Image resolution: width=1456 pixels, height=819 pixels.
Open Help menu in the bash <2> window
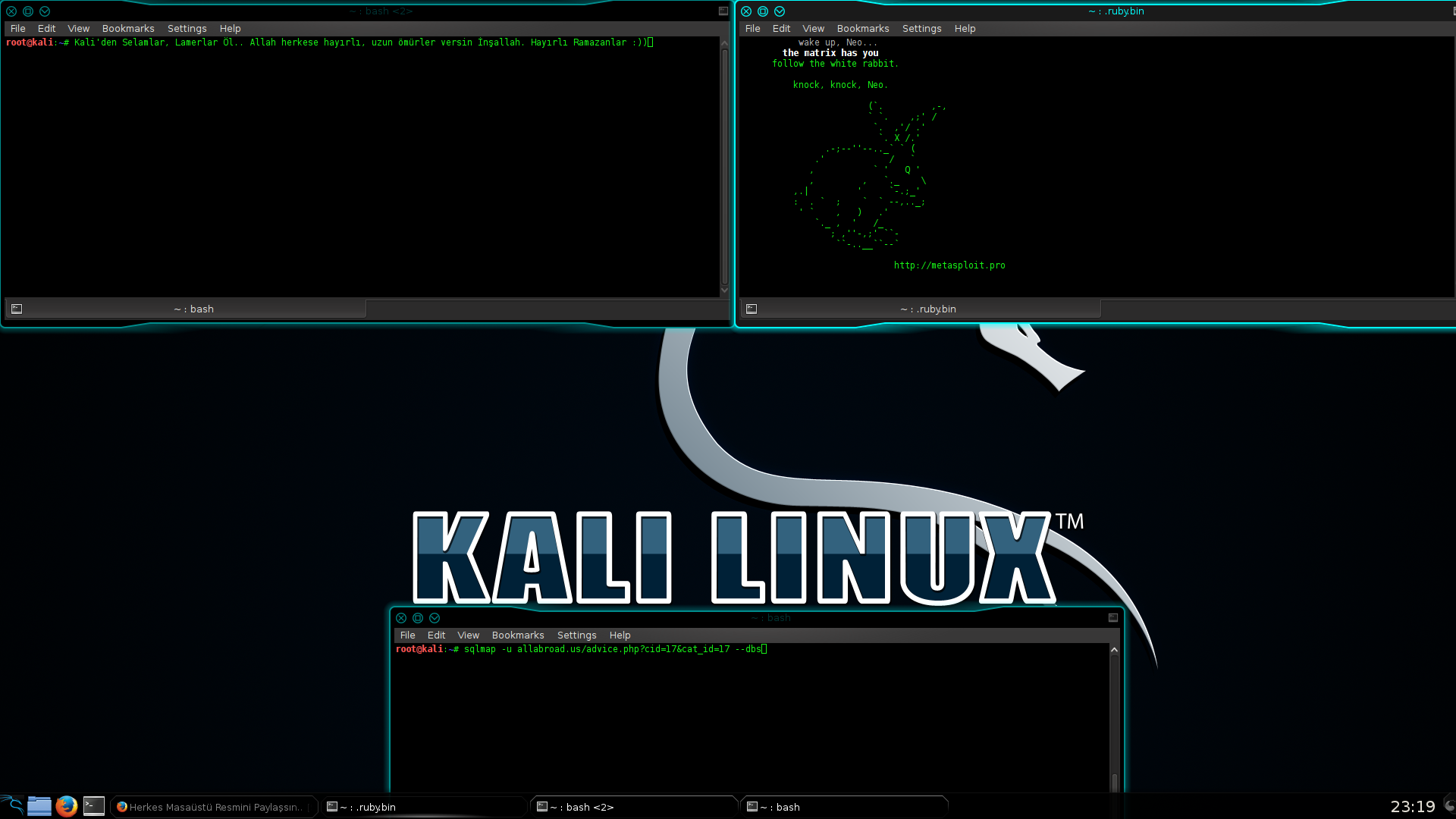click(x=231, y=29)
